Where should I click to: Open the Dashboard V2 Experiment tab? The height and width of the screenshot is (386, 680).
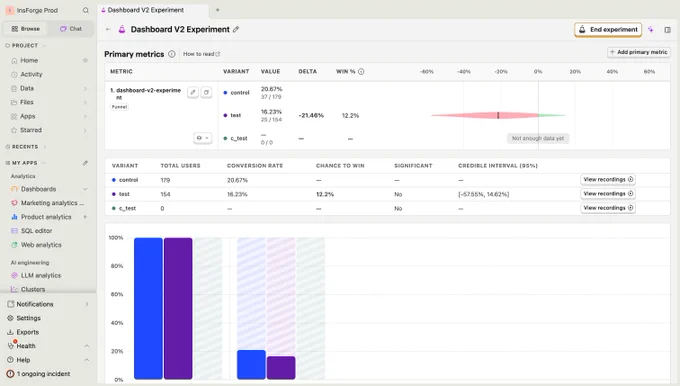click(x=145, y=10)
